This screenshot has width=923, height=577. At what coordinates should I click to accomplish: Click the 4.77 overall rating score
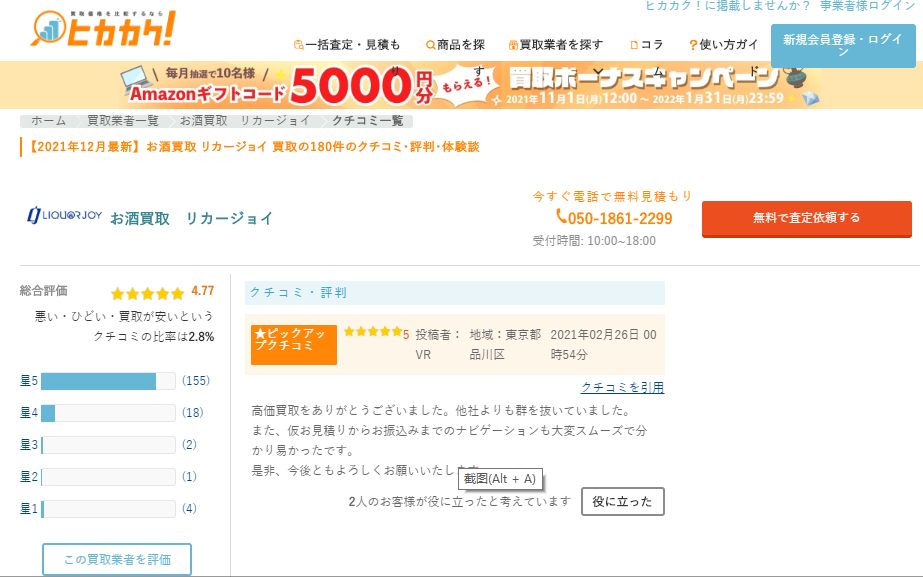coord(202,291)
